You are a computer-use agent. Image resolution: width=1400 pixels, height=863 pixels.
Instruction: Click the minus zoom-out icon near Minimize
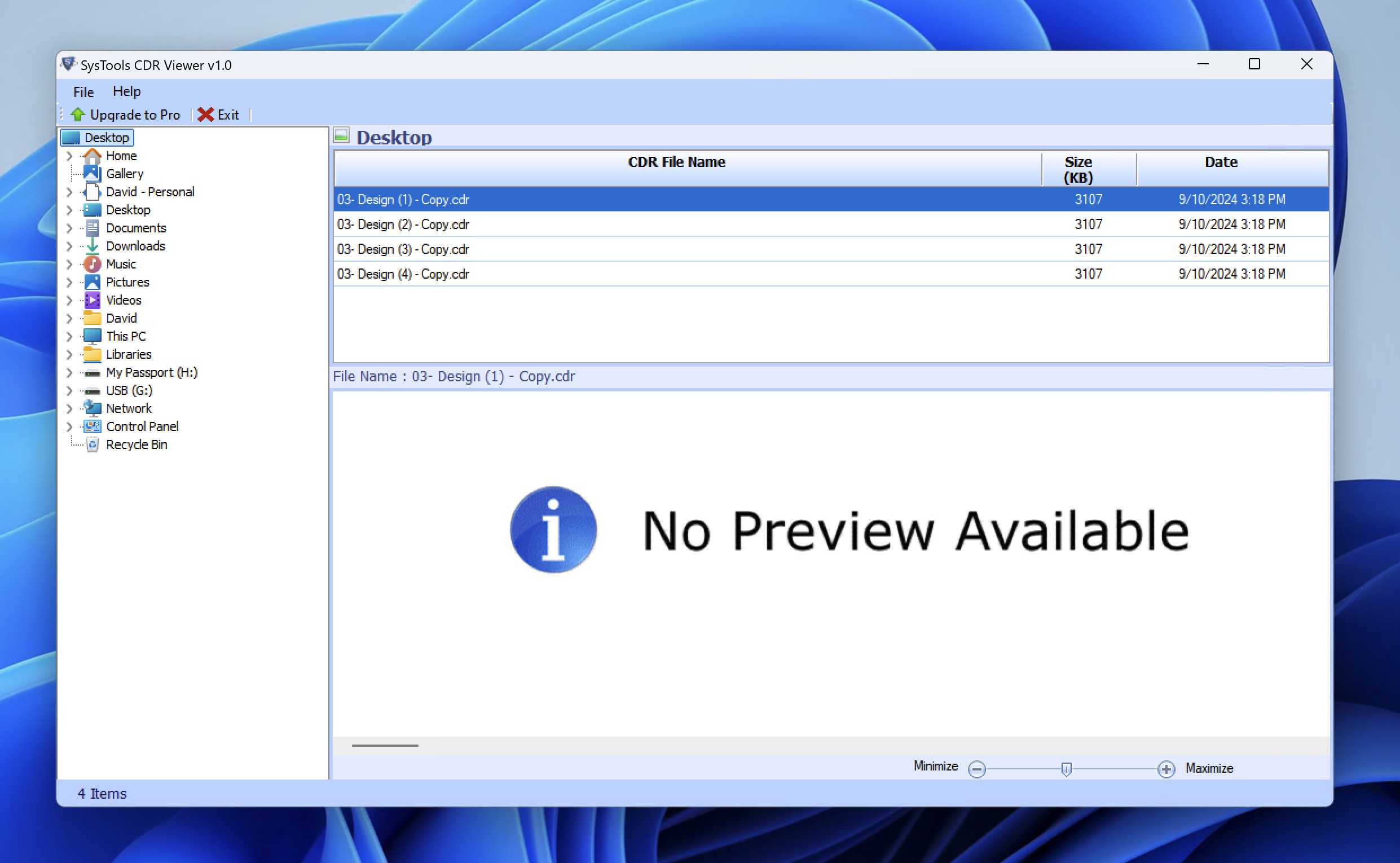(x=977, y=769)
